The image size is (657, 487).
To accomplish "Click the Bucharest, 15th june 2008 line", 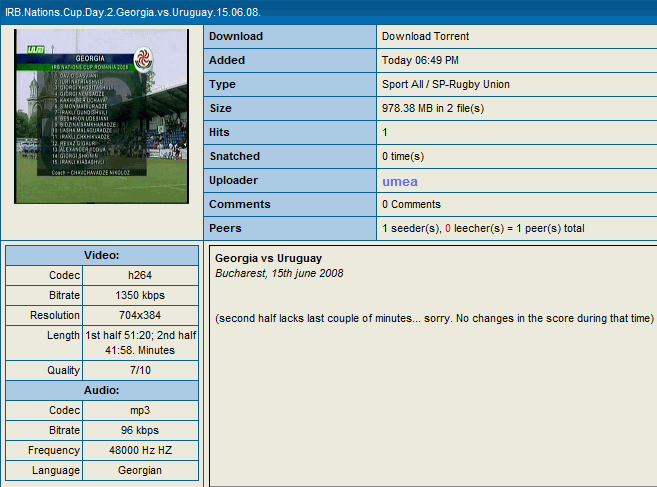I will [279, 273].
